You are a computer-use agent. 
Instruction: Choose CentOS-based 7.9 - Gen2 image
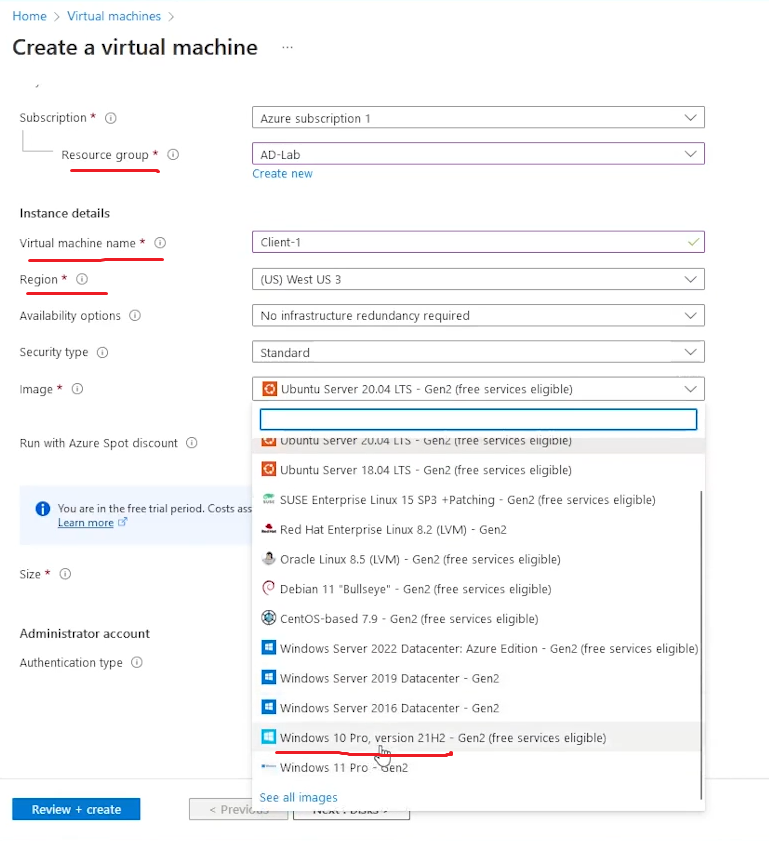click(476, 618)
